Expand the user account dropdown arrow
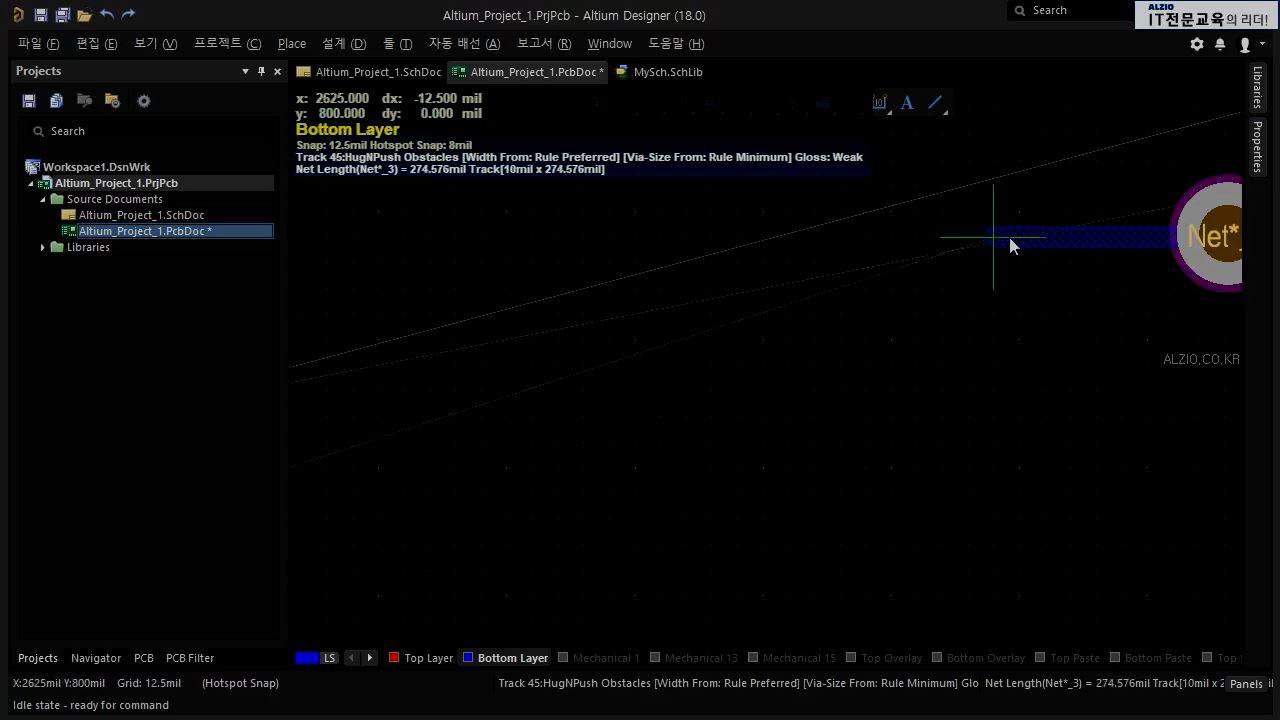Screen dimensions: 1280x720 1262,44
